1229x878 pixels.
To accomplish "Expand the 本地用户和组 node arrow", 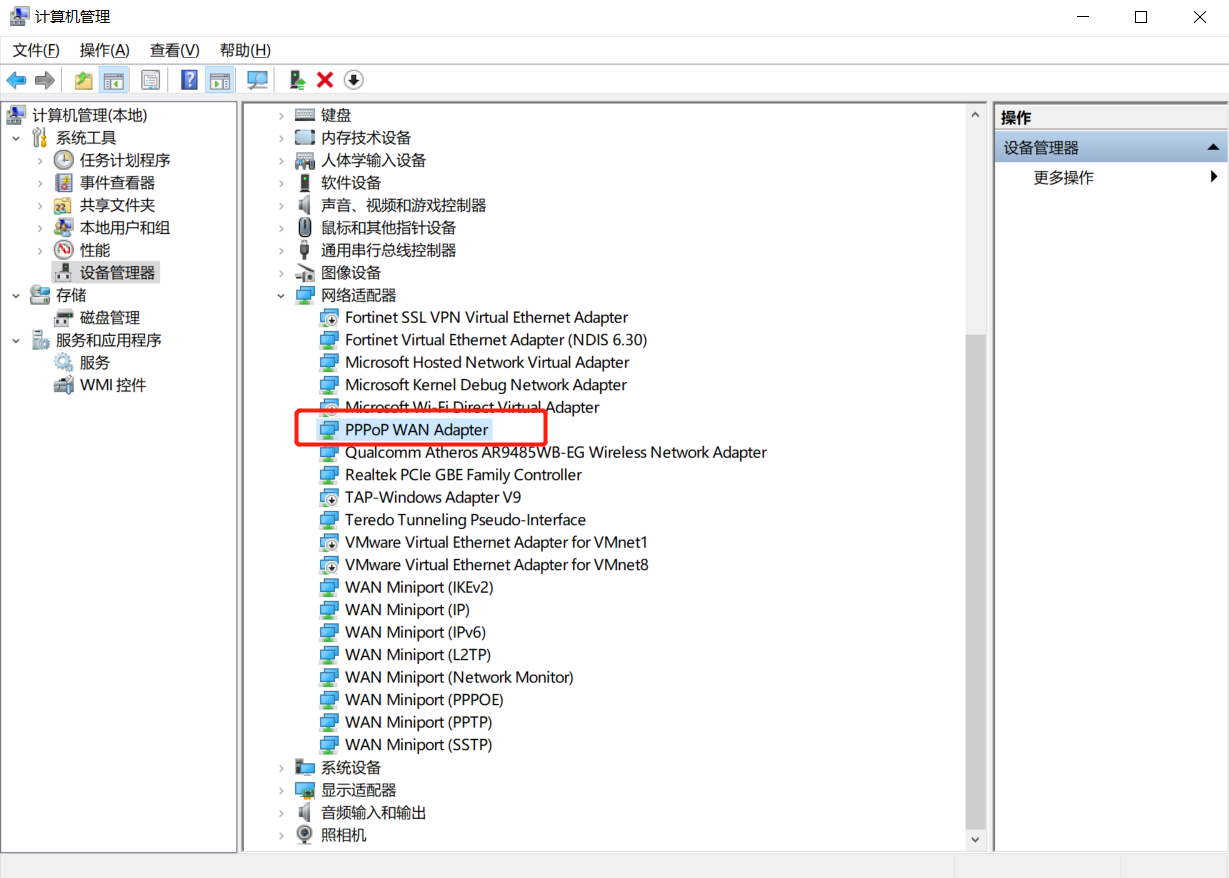I will [x=40, y=228].
